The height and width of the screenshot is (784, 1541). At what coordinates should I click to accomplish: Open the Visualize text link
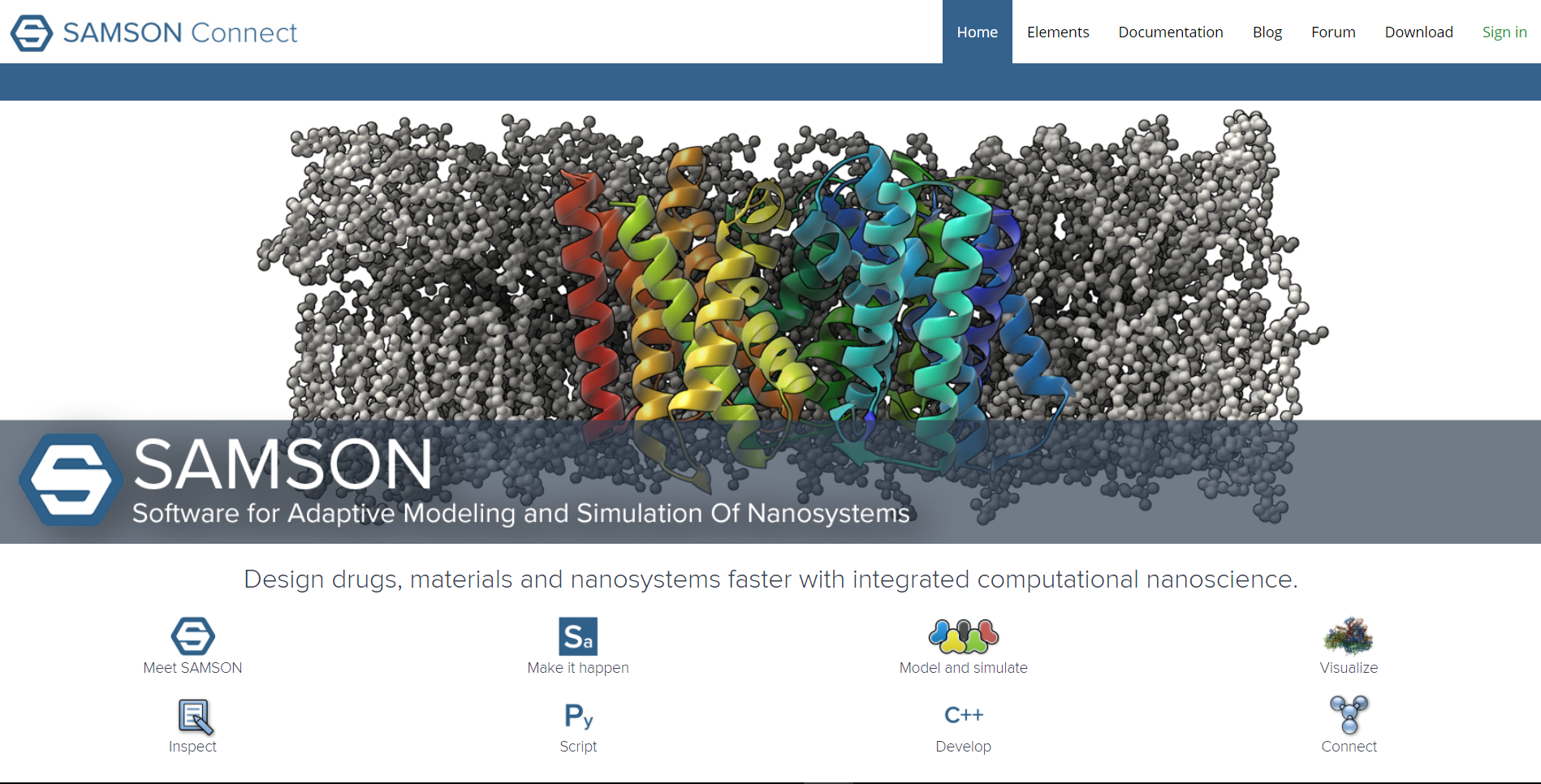(x=1349, y=668)
